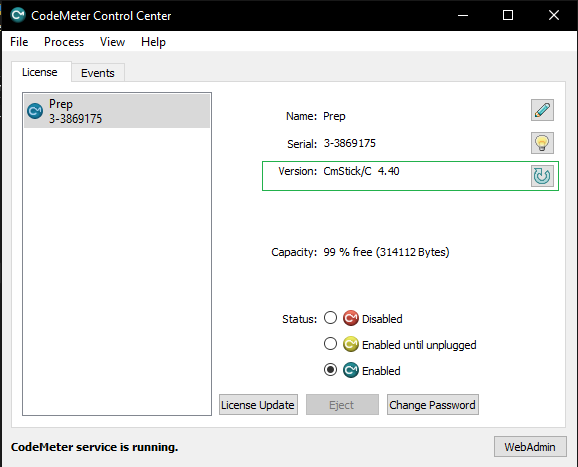Click the firmware update refresh icon
This screenshot has width=578, height=467.
(x=542, y=176)
